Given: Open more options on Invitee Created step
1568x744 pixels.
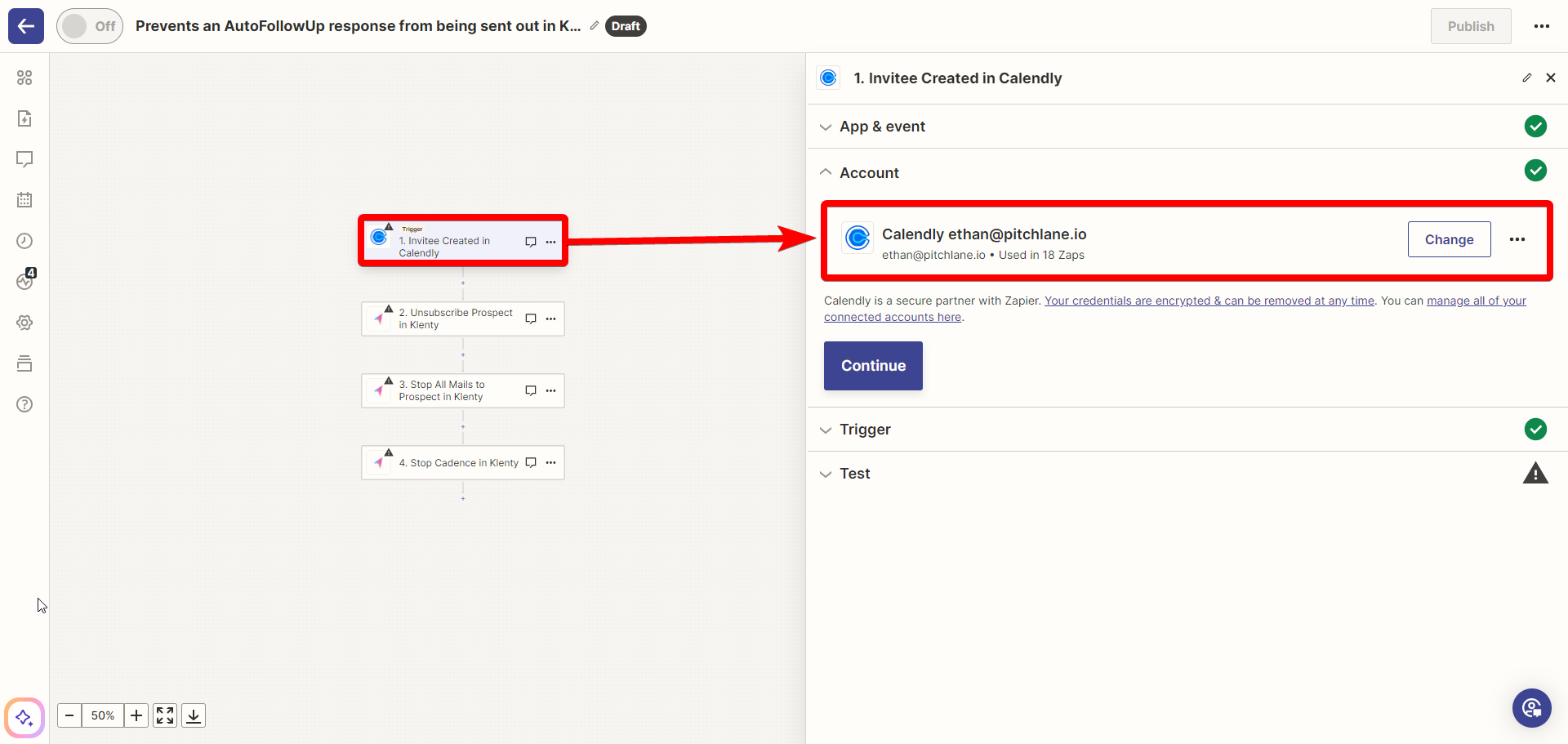Looking at the screenshot, I should (551, 242).
